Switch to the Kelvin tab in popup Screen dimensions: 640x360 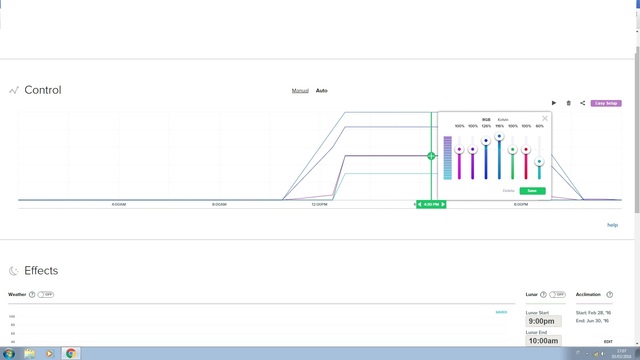[x=503, y=120]
